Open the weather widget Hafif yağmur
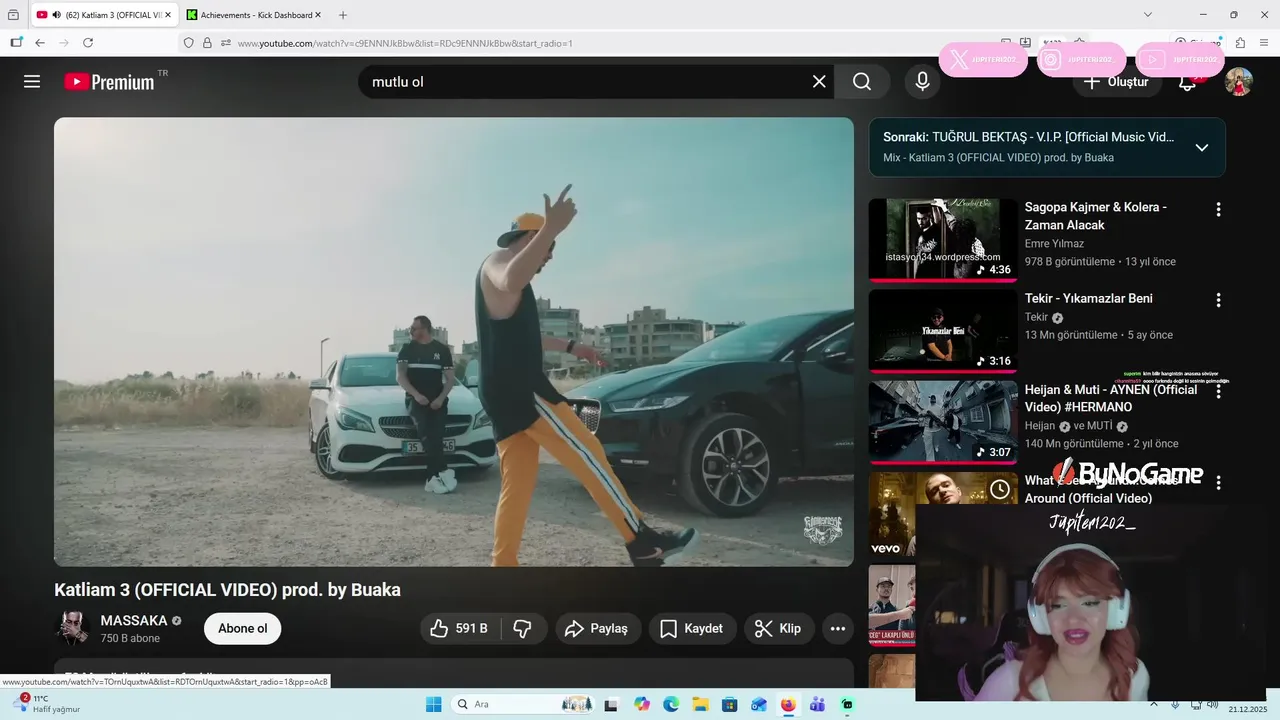The image size is (1280, 720). [48, 704]
